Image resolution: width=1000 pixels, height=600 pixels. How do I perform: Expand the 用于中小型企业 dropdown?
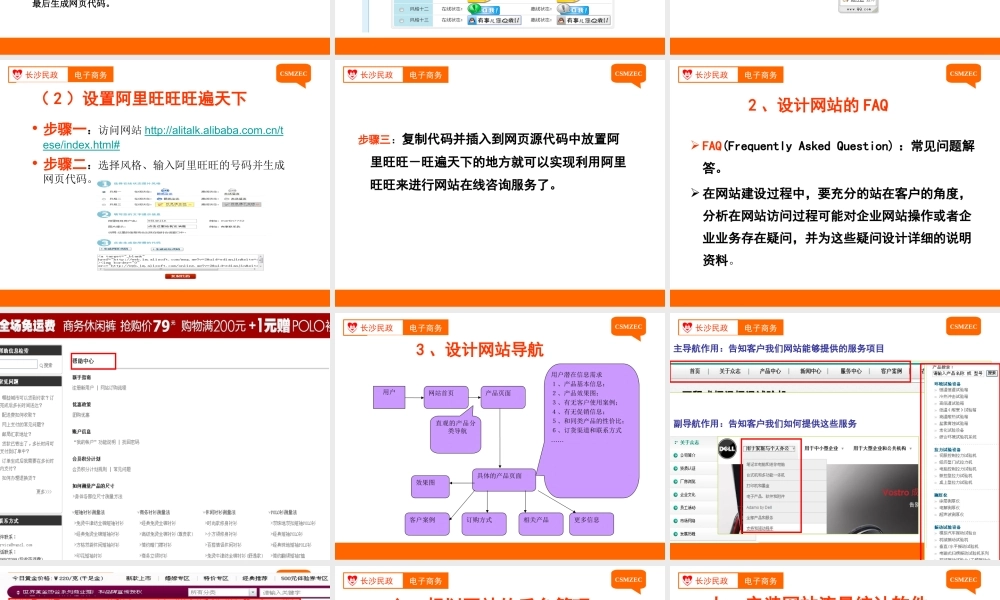pyautogui.click(x=823, y=448)
